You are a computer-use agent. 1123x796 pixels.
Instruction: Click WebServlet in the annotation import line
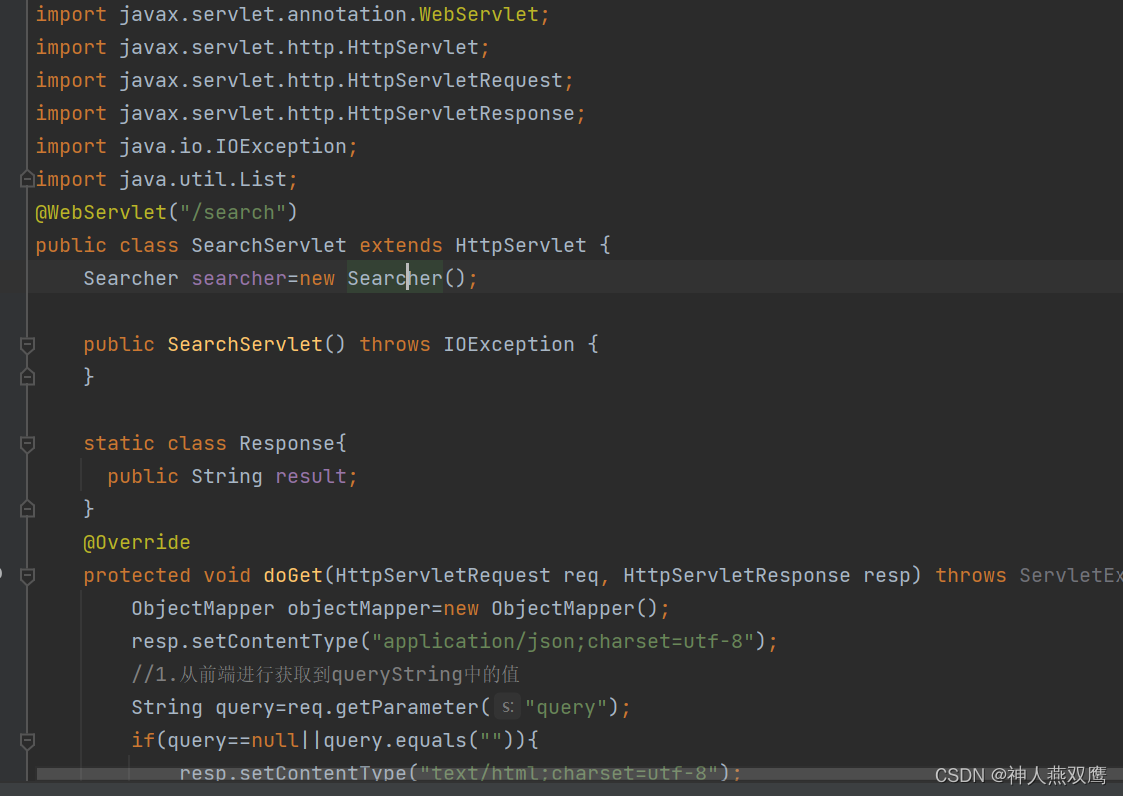(478, 14)
